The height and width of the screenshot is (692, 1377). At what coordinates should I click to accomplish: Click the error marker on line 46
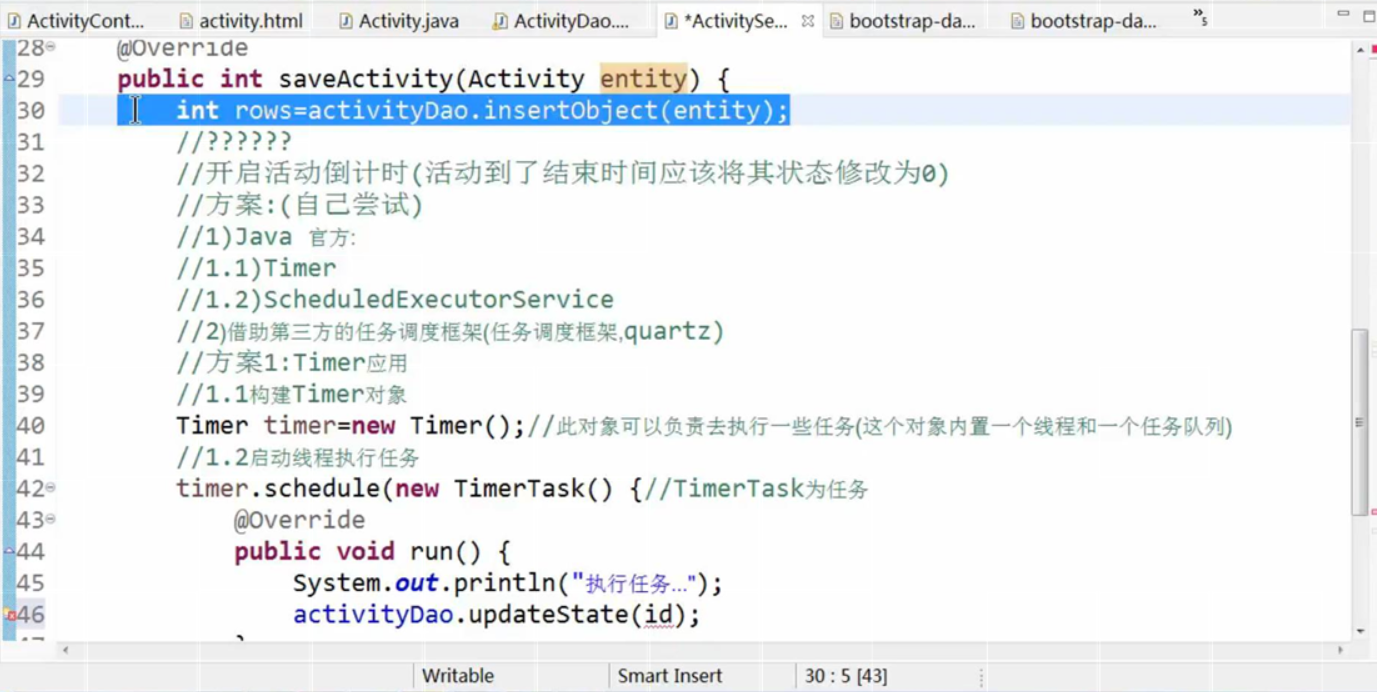pos(9,614)
